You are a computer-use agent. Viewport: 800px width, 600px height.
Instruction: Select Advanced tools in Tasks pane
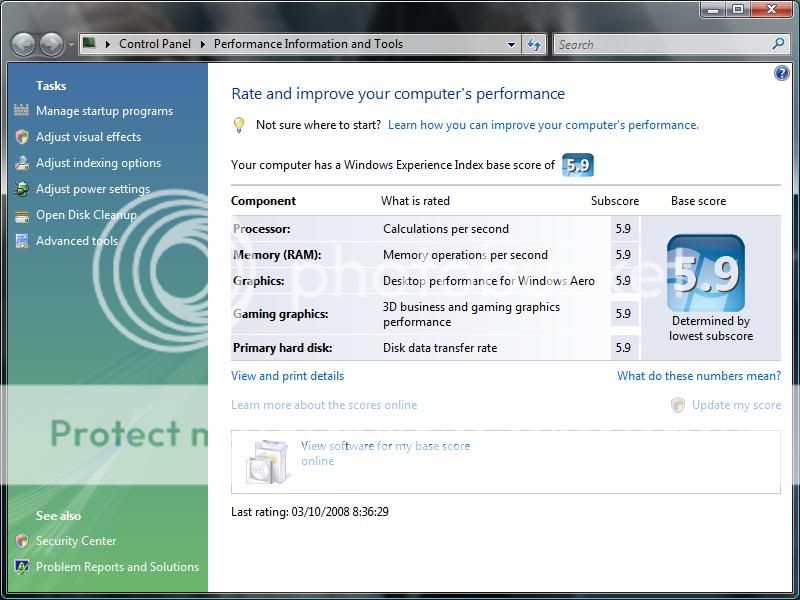pos(76,241)
